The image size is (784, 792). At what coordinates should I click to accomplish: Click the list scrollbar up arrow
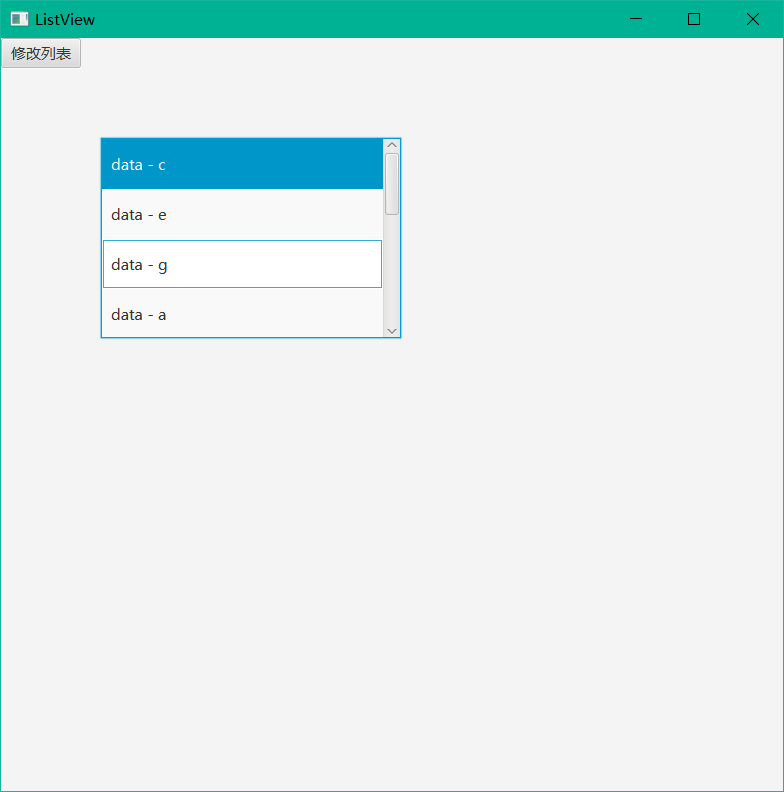pos(391,145)
